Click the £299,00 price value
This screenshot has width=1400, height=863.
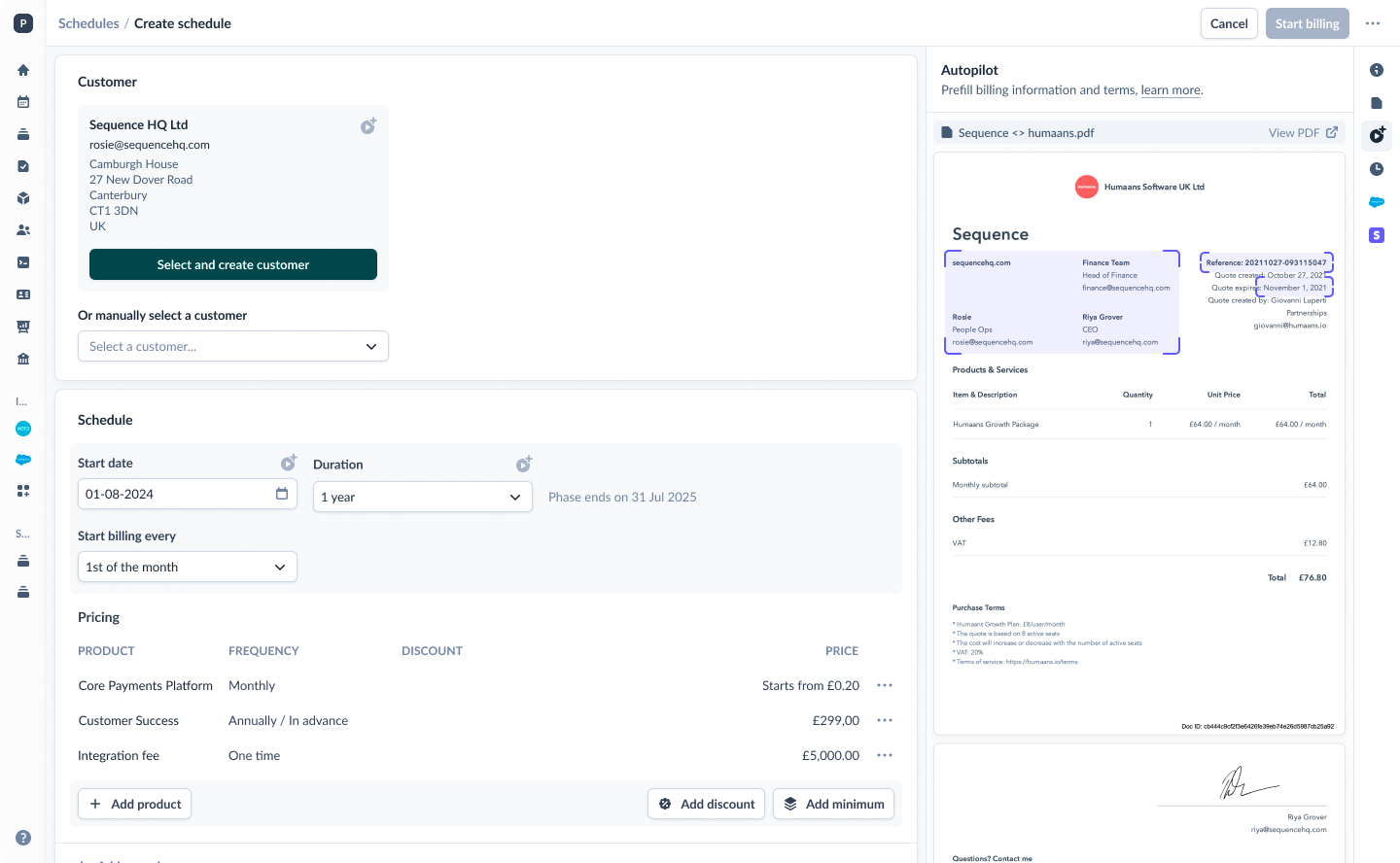[x=836, y=720]
